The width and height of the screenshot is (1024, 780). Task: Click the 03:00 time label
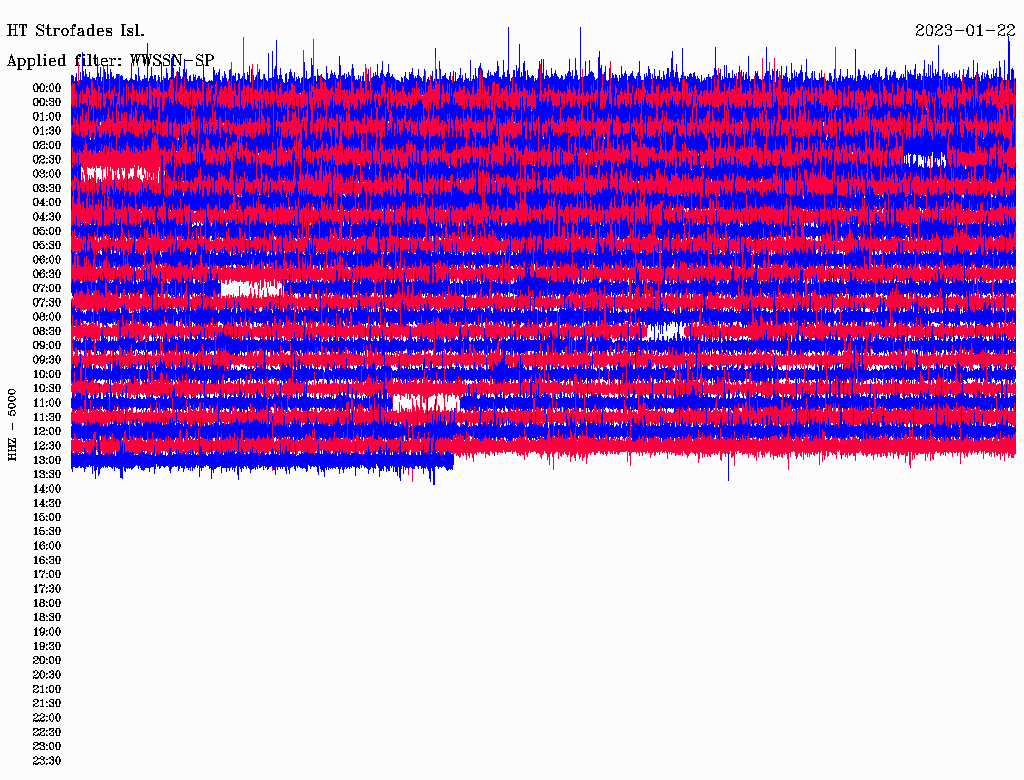tap(47, 174)
